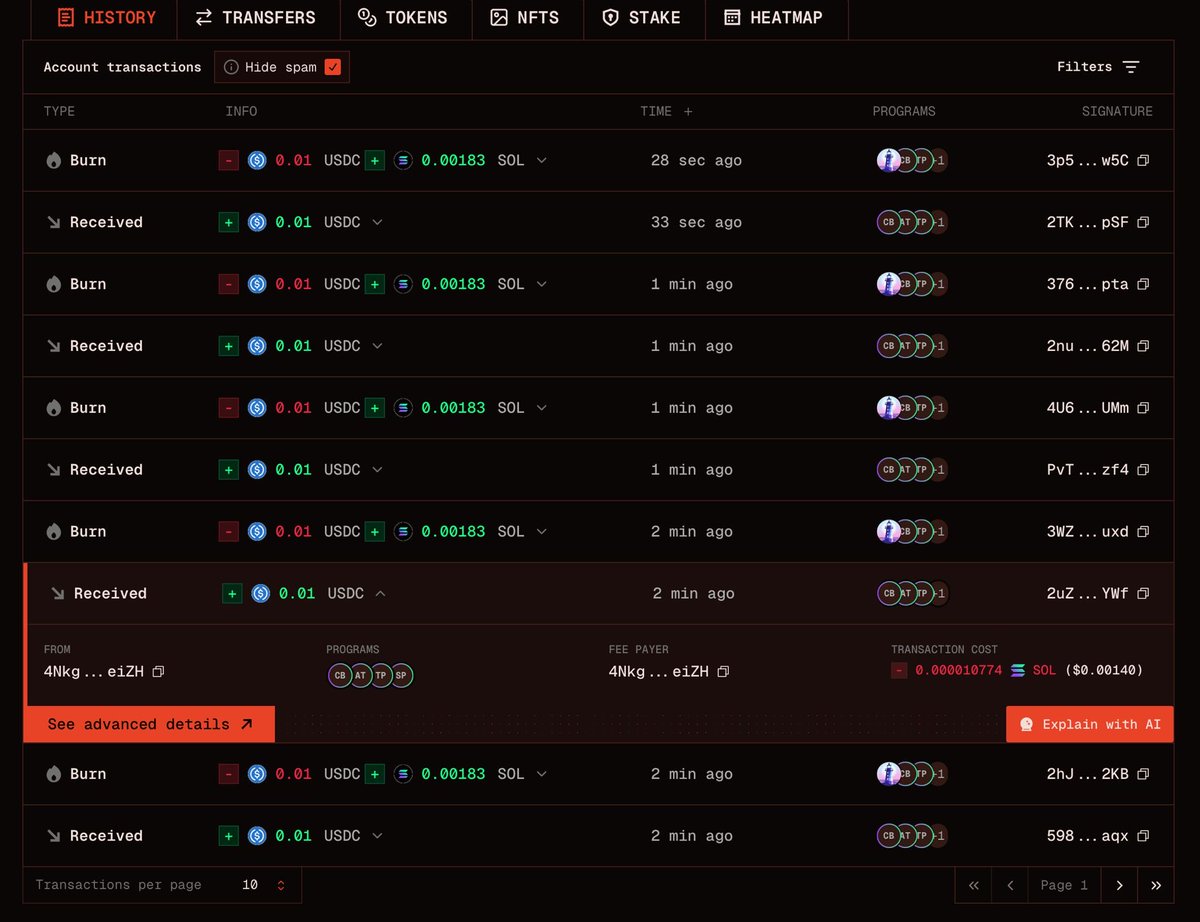Open signature link 3p5...w5C

pyautogui.click(x=1088, y=160)
